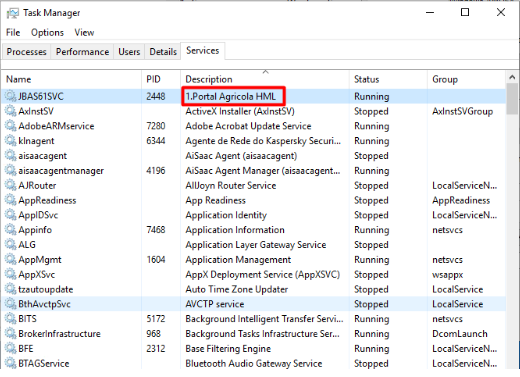Screen dimensions: 520x377
Task: Click the vertical scrollbar thumb
Action: [512, 99]
